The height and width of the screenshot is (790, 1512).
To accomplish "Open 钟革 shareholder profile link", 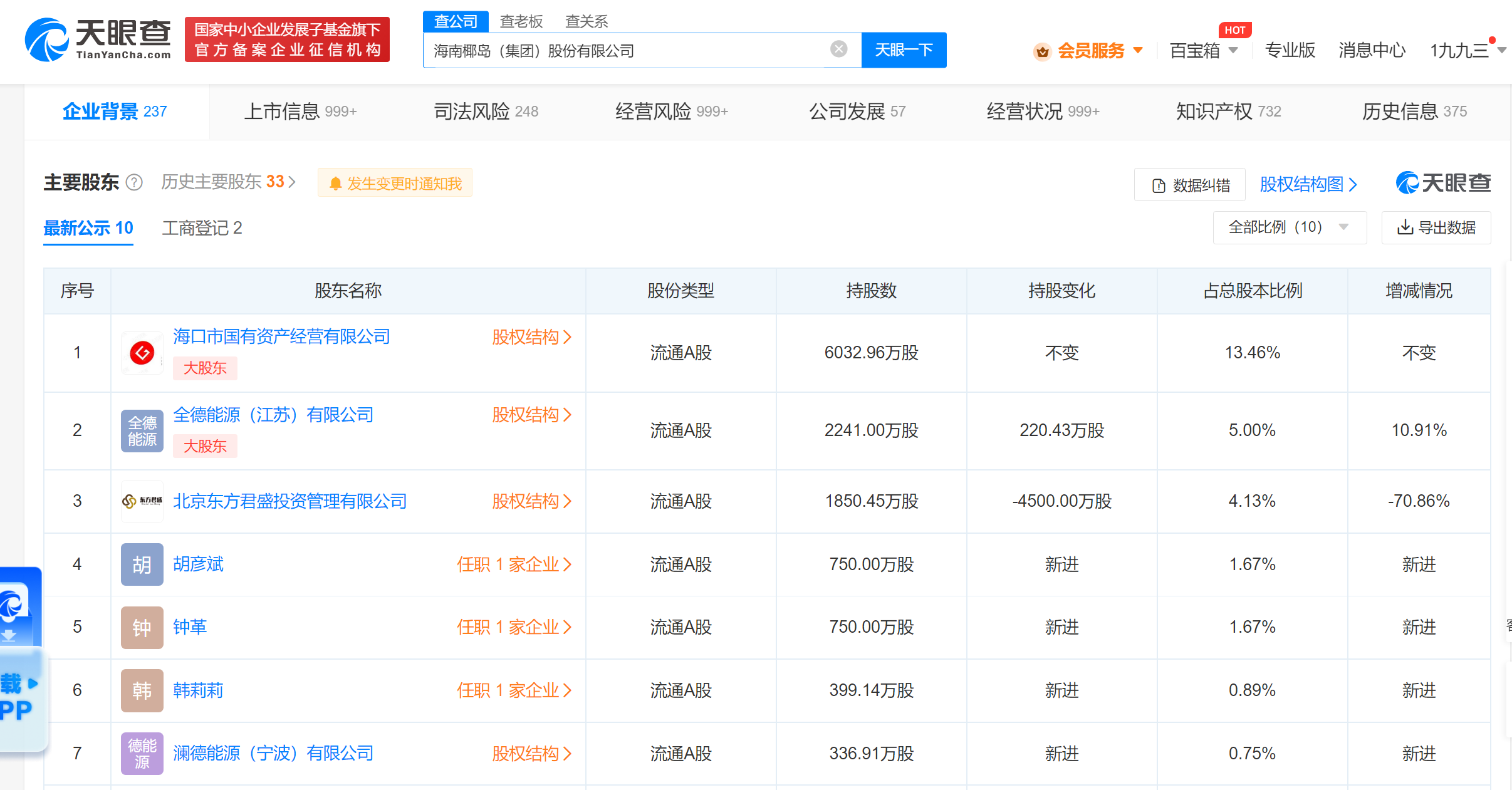I will point(190,627).
